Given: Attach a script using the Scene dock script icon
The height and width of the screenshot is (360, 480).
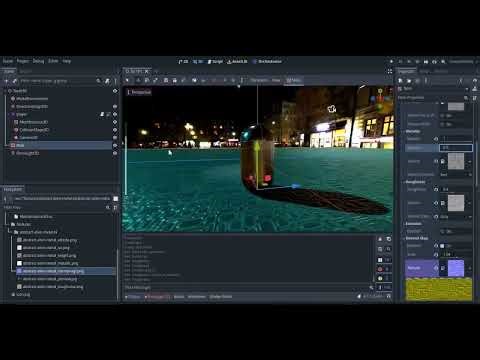Looking at the screenshot, I should (107, 81).
